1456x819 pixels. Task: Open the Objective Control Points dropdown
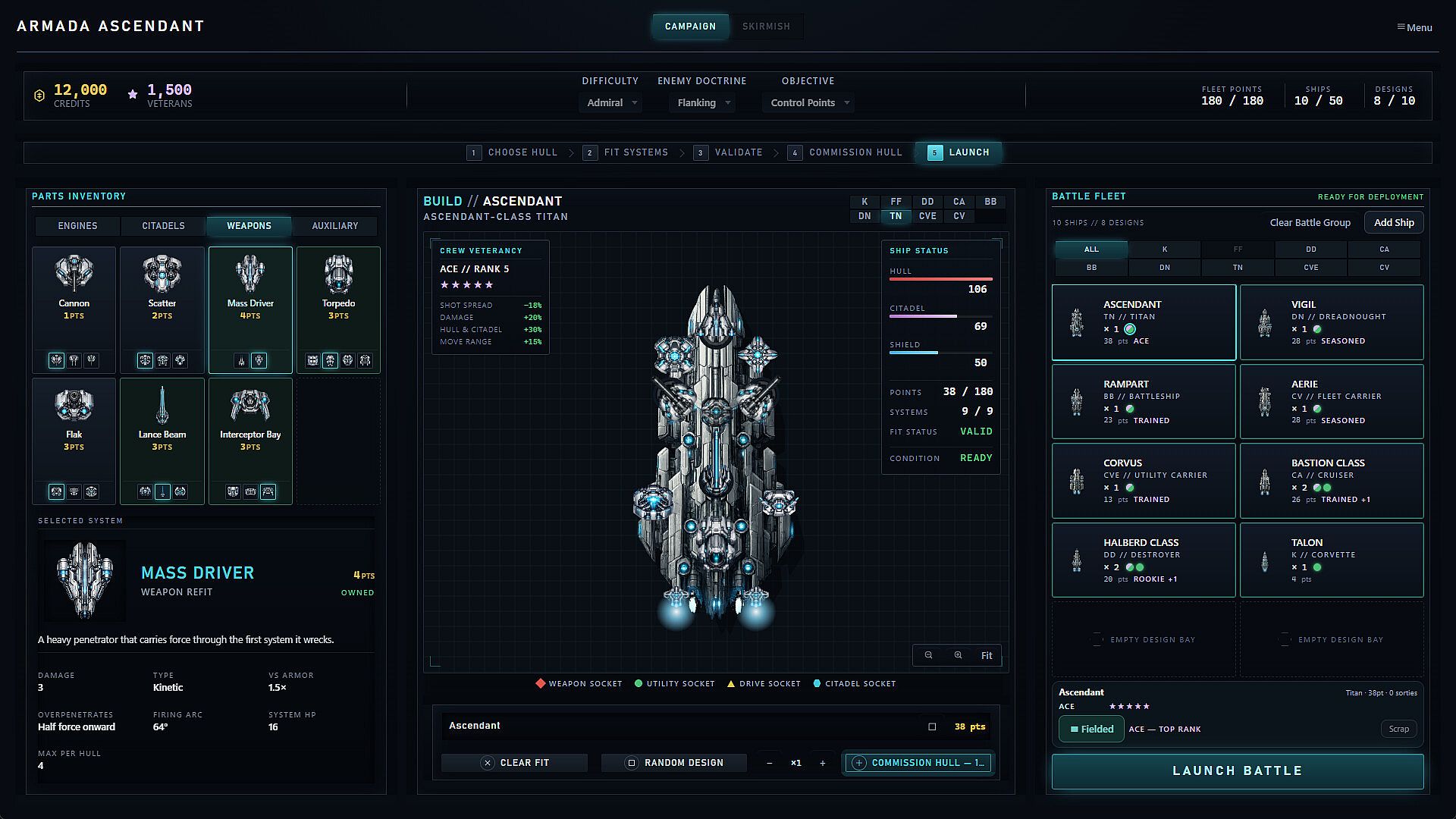click(808, 102)
